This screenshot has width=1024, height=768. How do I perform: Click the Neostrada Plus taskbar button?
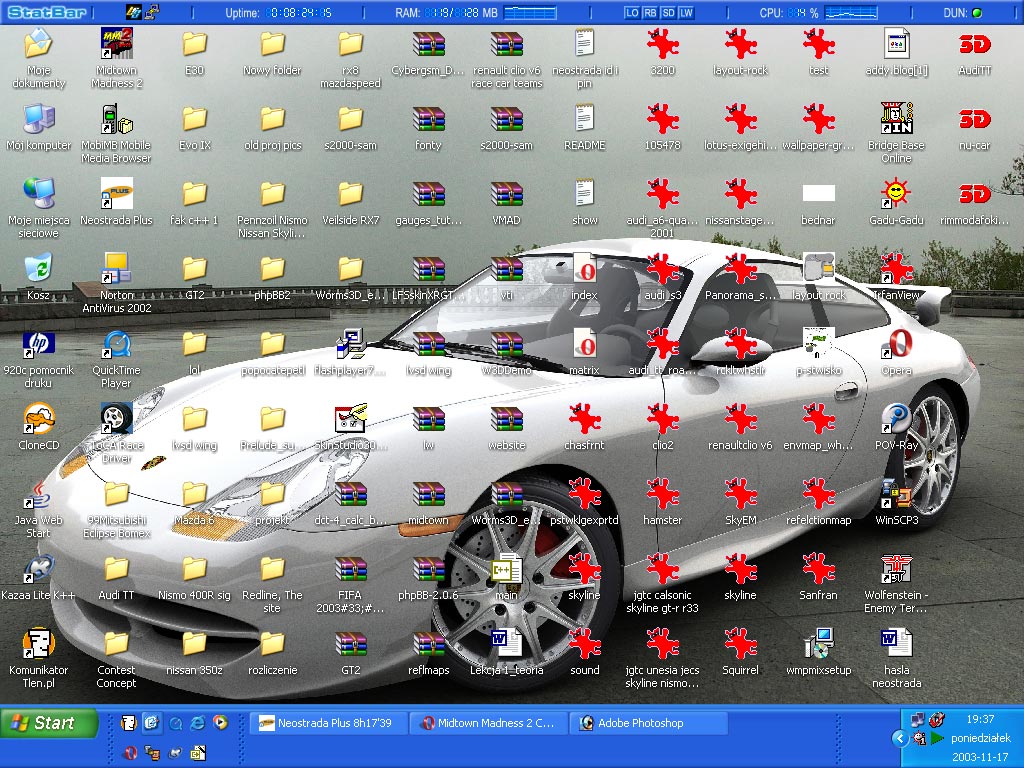pyautogui.click(x=326, y=723)
